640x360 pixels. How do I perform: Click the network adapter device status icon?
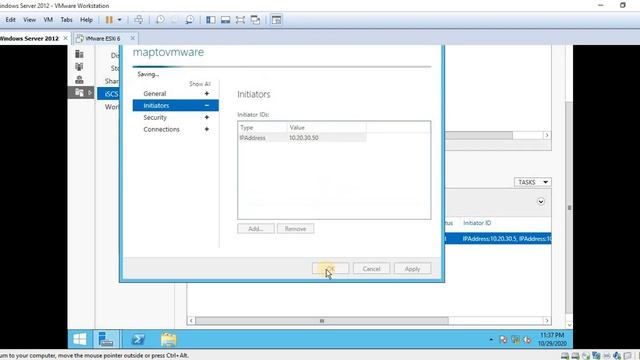point(596,356)
